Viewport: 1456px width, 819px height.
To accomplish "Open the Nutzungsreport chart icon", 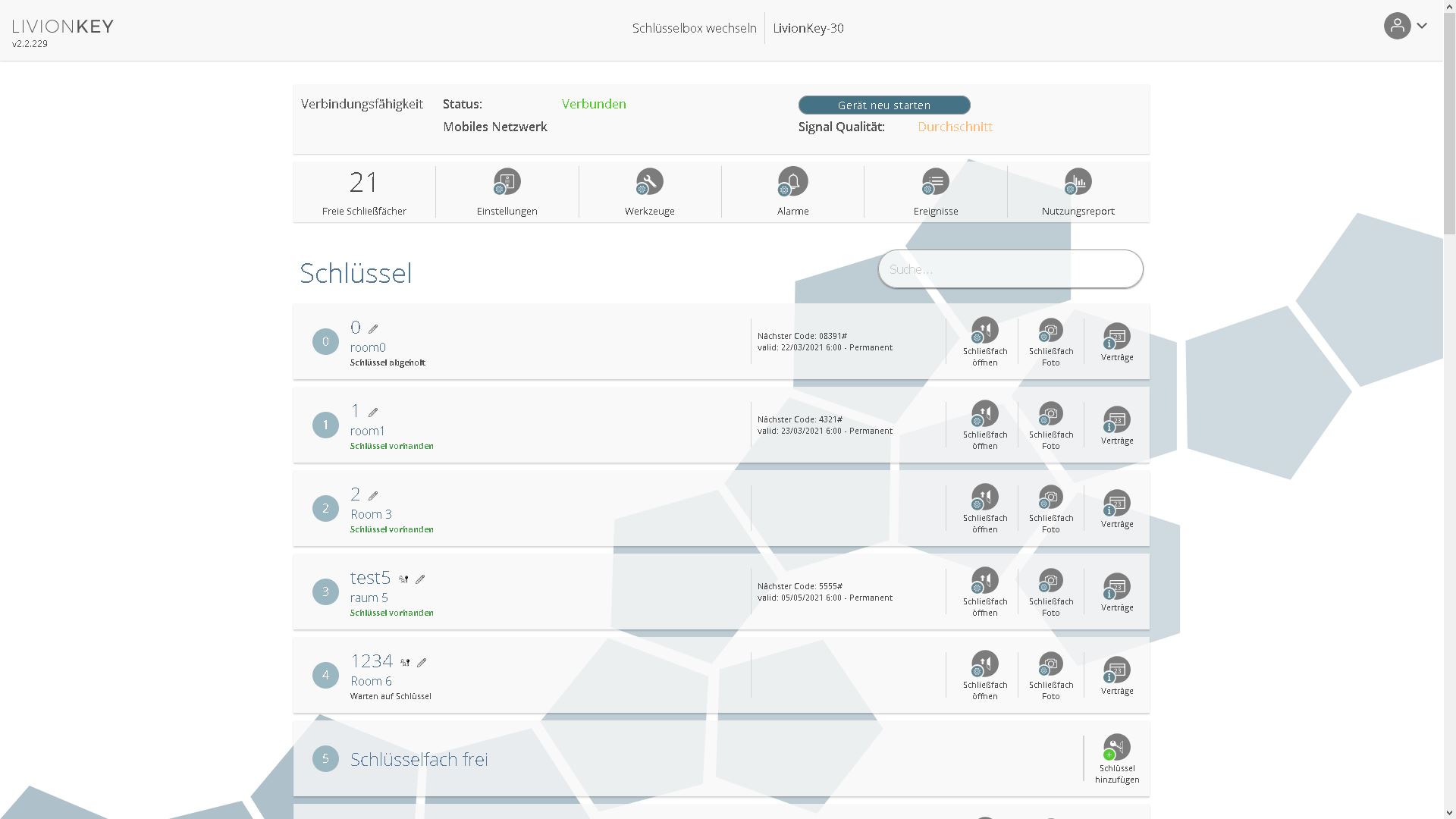I will coord(1078,182).
